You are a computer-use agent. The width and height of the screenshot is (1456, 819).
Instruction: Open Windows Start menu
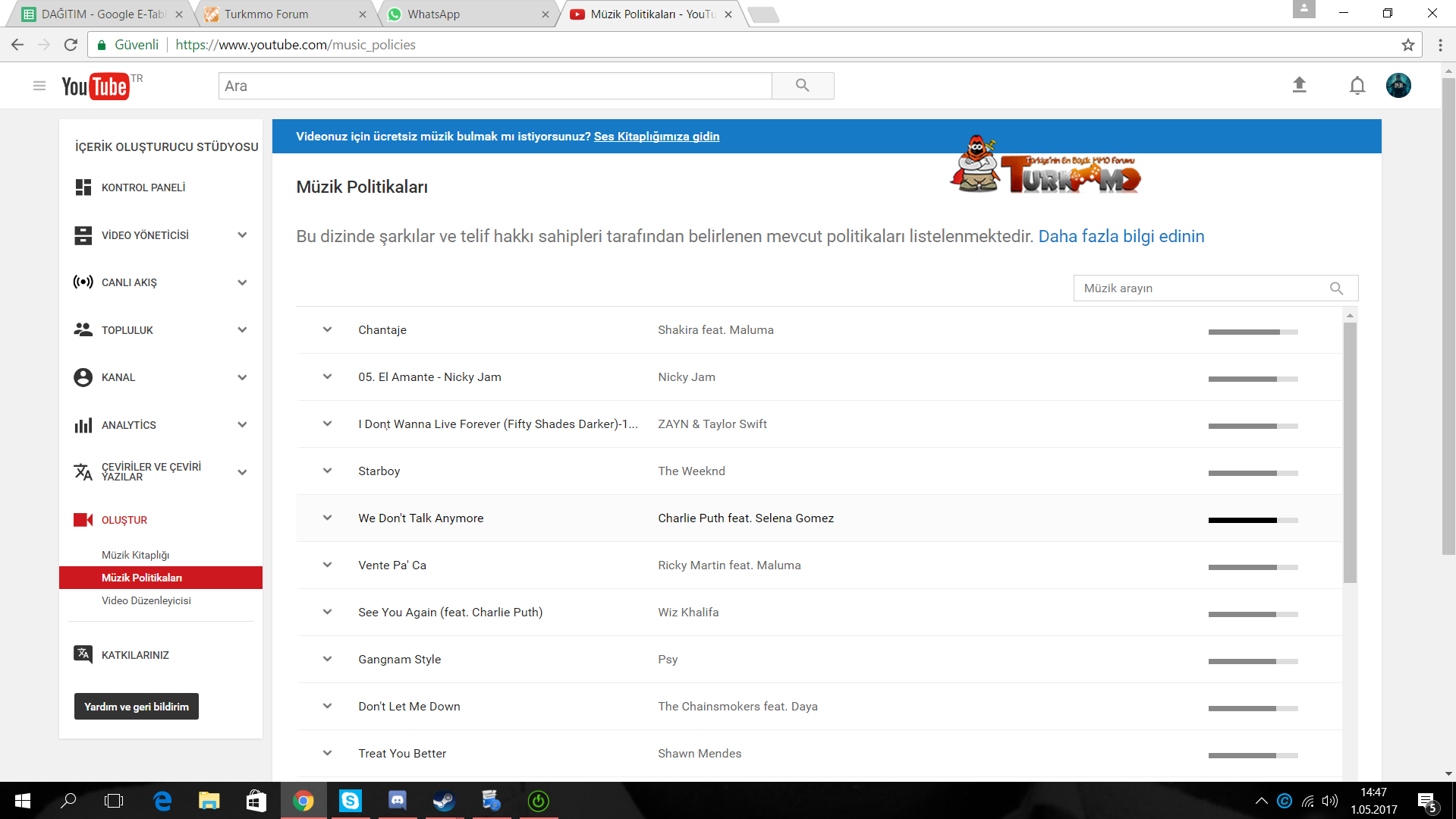click(x=23, y=801)
